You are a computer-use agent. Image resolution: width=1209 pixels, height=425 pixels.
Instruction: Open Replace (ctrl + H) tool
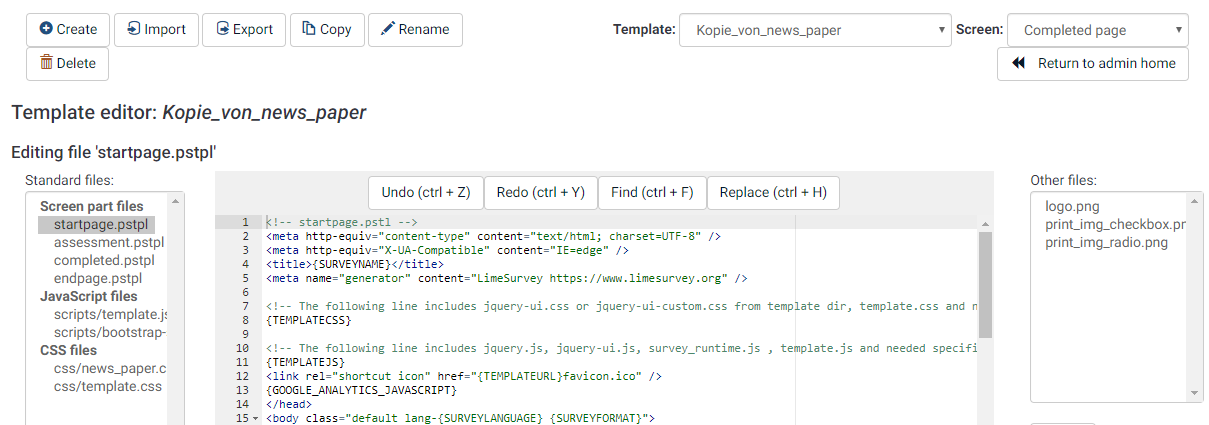[x=772, y=193]
